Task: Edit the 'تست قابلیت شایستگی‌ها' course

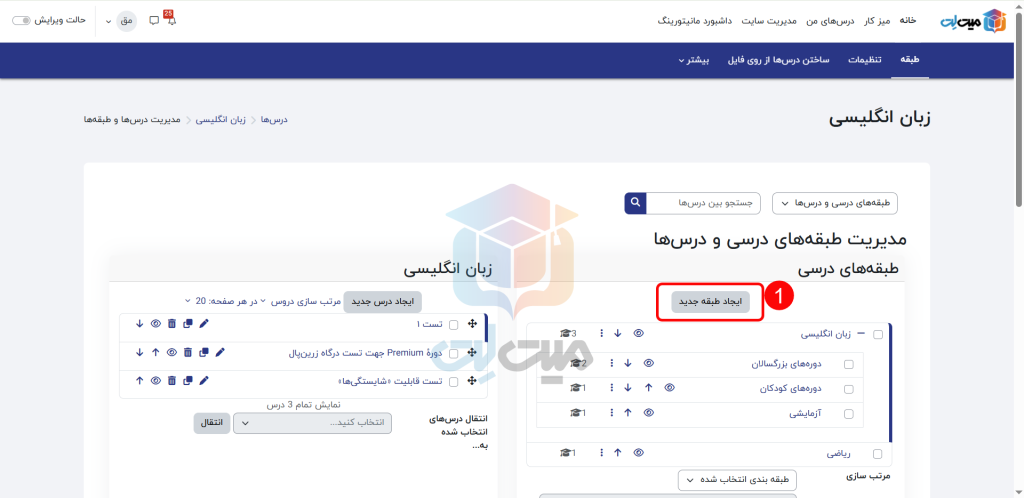Action: point(204,381)
